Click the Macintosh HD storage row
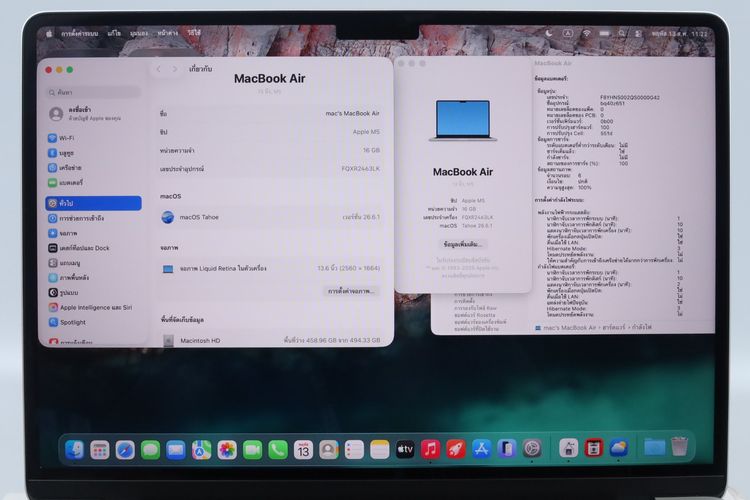This screenshot has height=500, width=750. [x=270, y=340]
